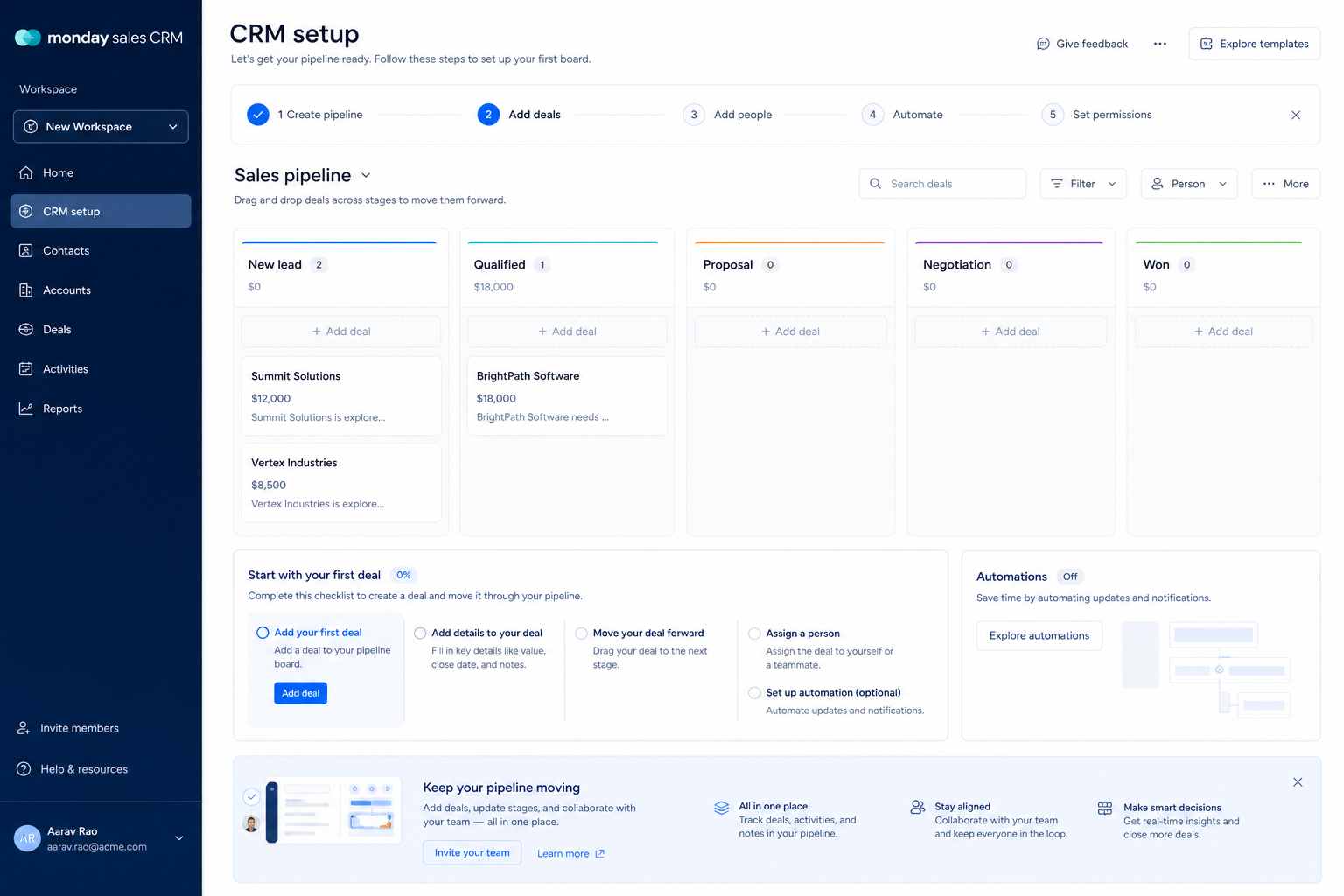The image size is (1344, 896).
Task: Click the Home house icon in sidebar
Action: [26, 172]
